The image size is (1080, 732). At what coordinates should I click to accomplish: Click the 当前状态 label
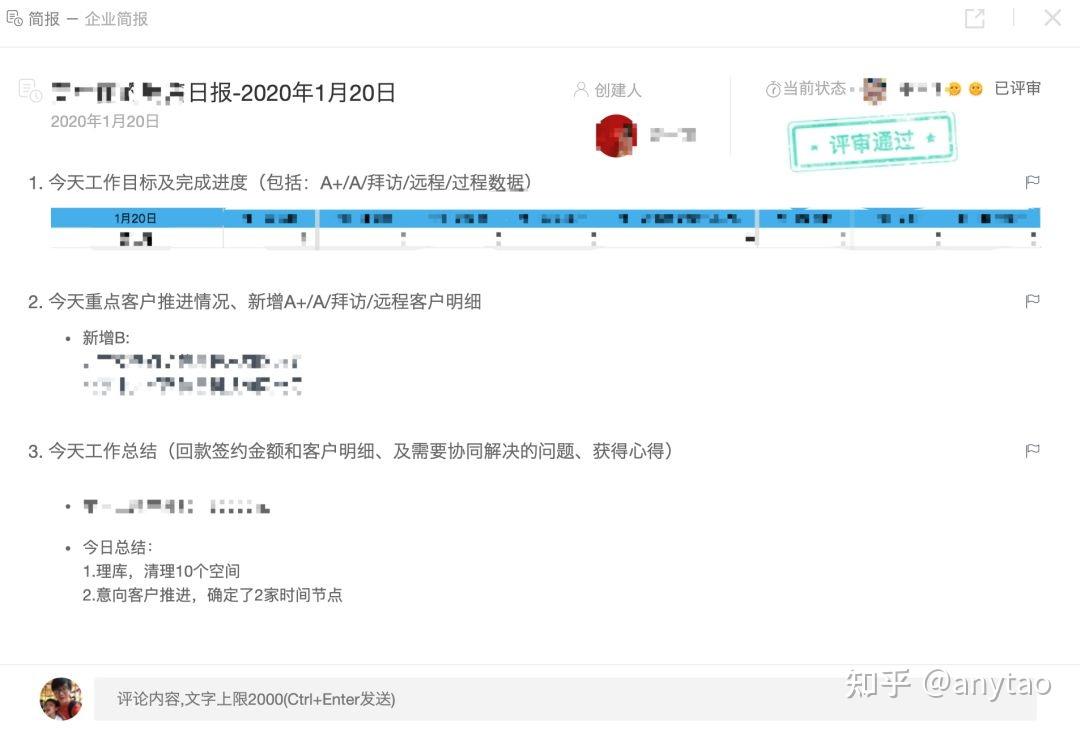pos(815,89)
